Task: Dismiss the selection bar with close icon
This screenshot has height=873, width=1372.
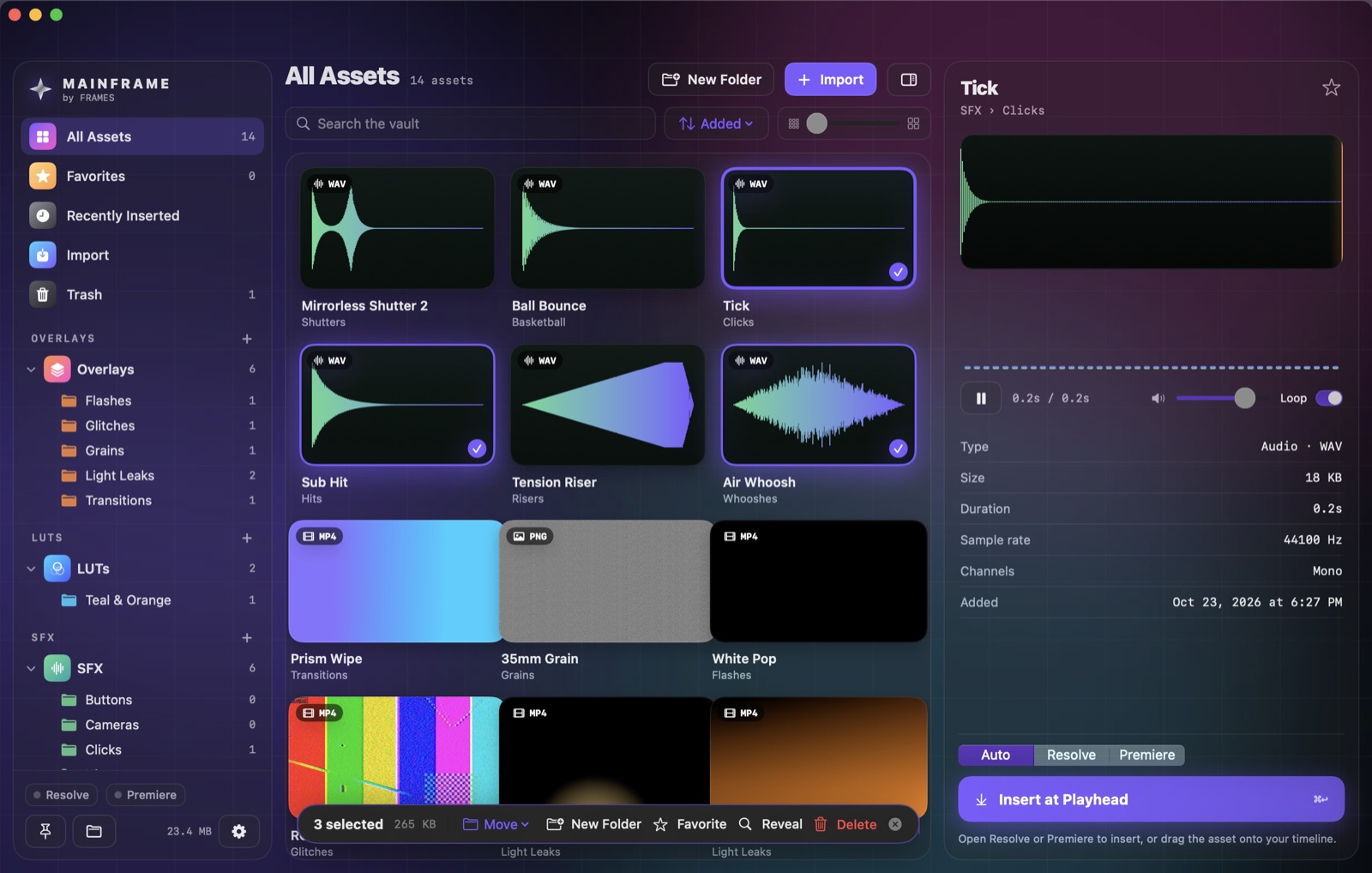Action: [895, 824]
